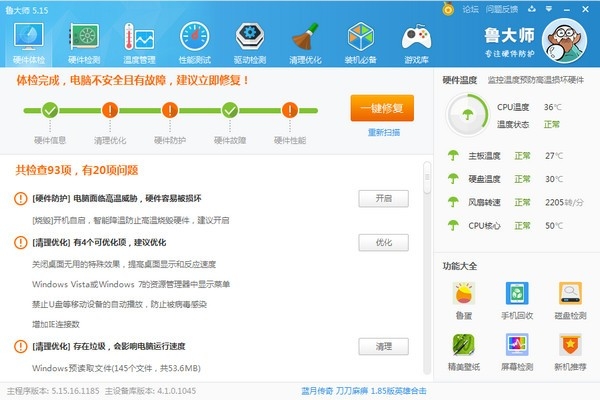Open the 硬件体检 hardware checkup tab
This screenshot has width=600, height=400.
click(29, 43)
